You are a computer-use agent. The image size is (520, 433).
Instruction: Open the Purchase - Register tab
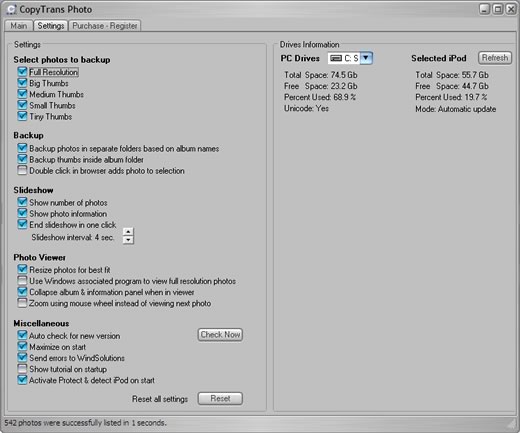[105, 26]
